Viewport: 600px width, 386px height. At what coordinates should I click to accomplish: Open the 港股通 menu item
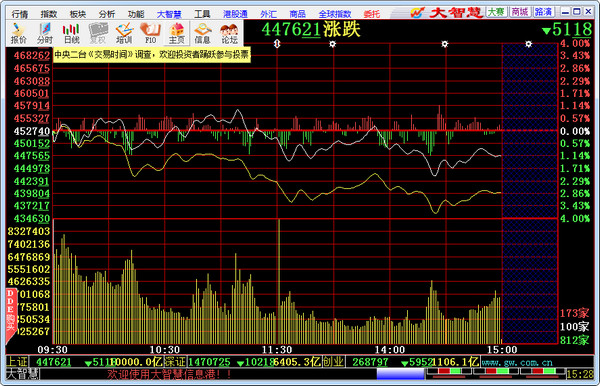(x=235, y=14)
